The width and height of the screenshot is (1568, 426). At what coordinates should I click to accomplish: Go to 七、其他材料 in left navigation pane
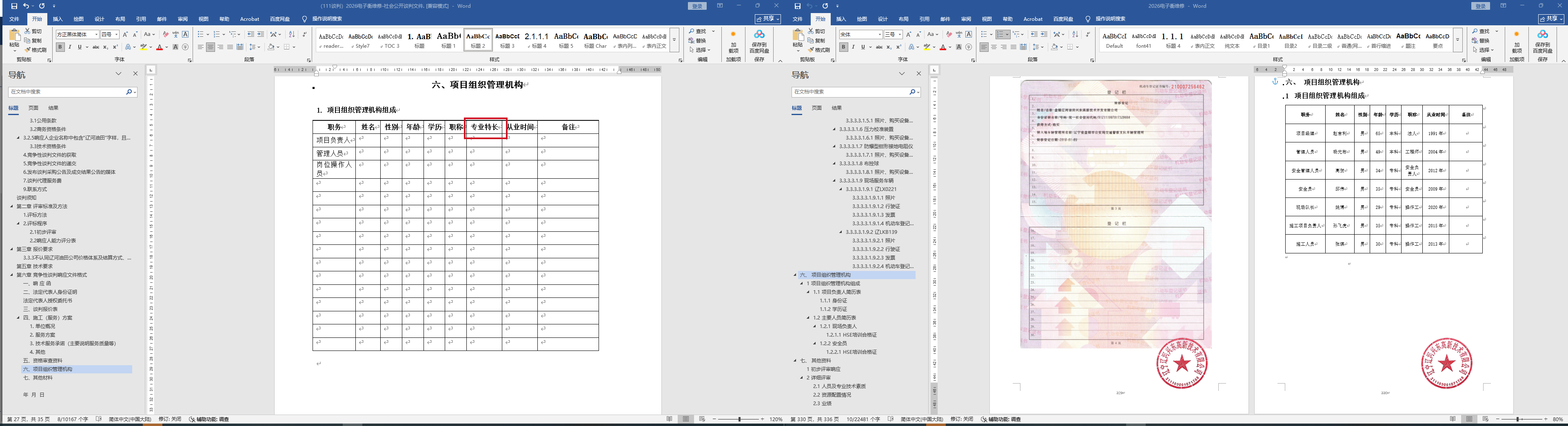click(x=38, y=378)
